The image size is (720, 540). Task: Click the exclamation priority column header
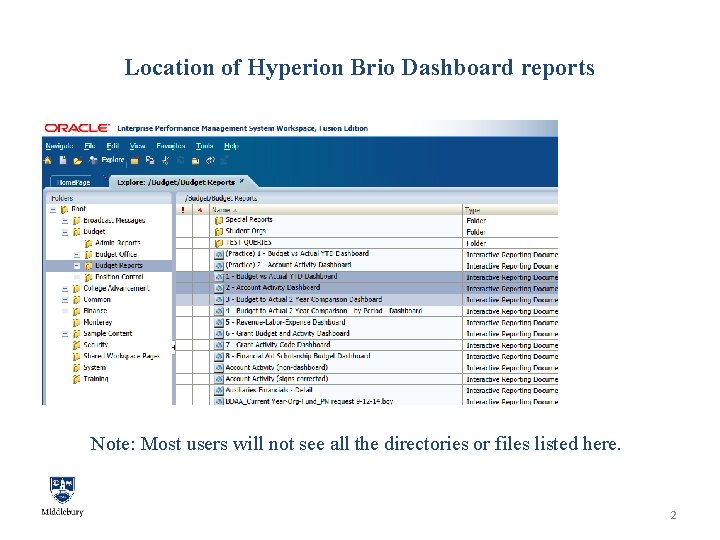pos(183,210)
